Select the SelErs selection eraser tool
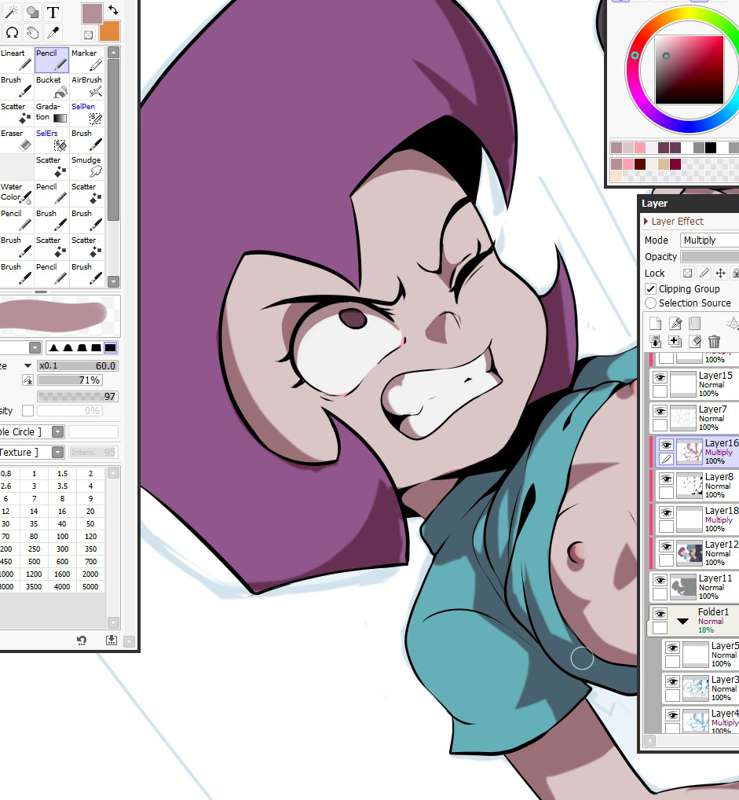The width and height of the screenshot is (739, 800). coord(52,140)
